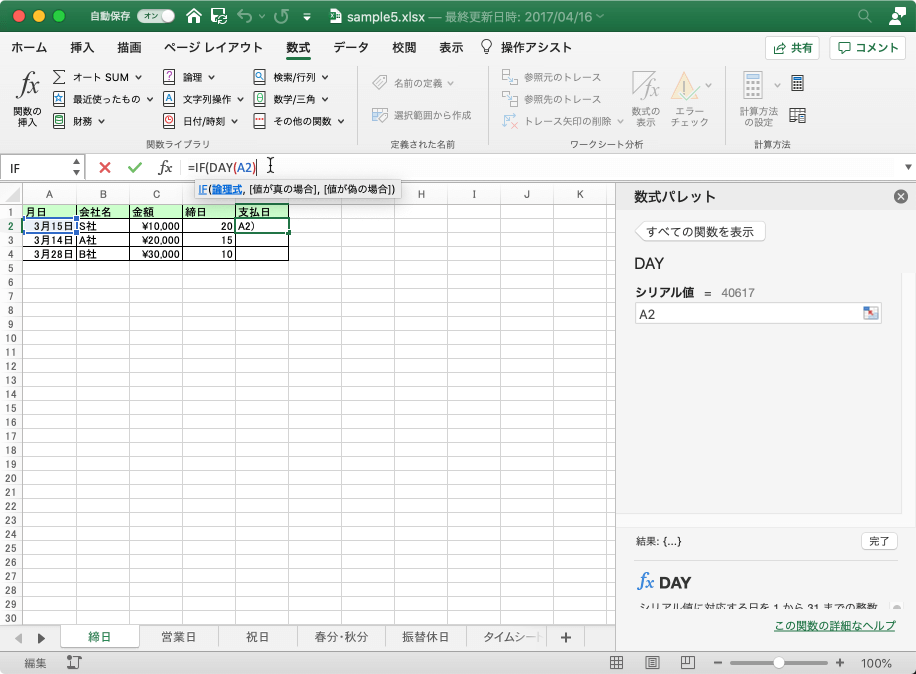Viewport: 916px width, 674px height.
Task: Cancel the formula entry with red X
Action: pyautogui.click(x=105, y=168)
